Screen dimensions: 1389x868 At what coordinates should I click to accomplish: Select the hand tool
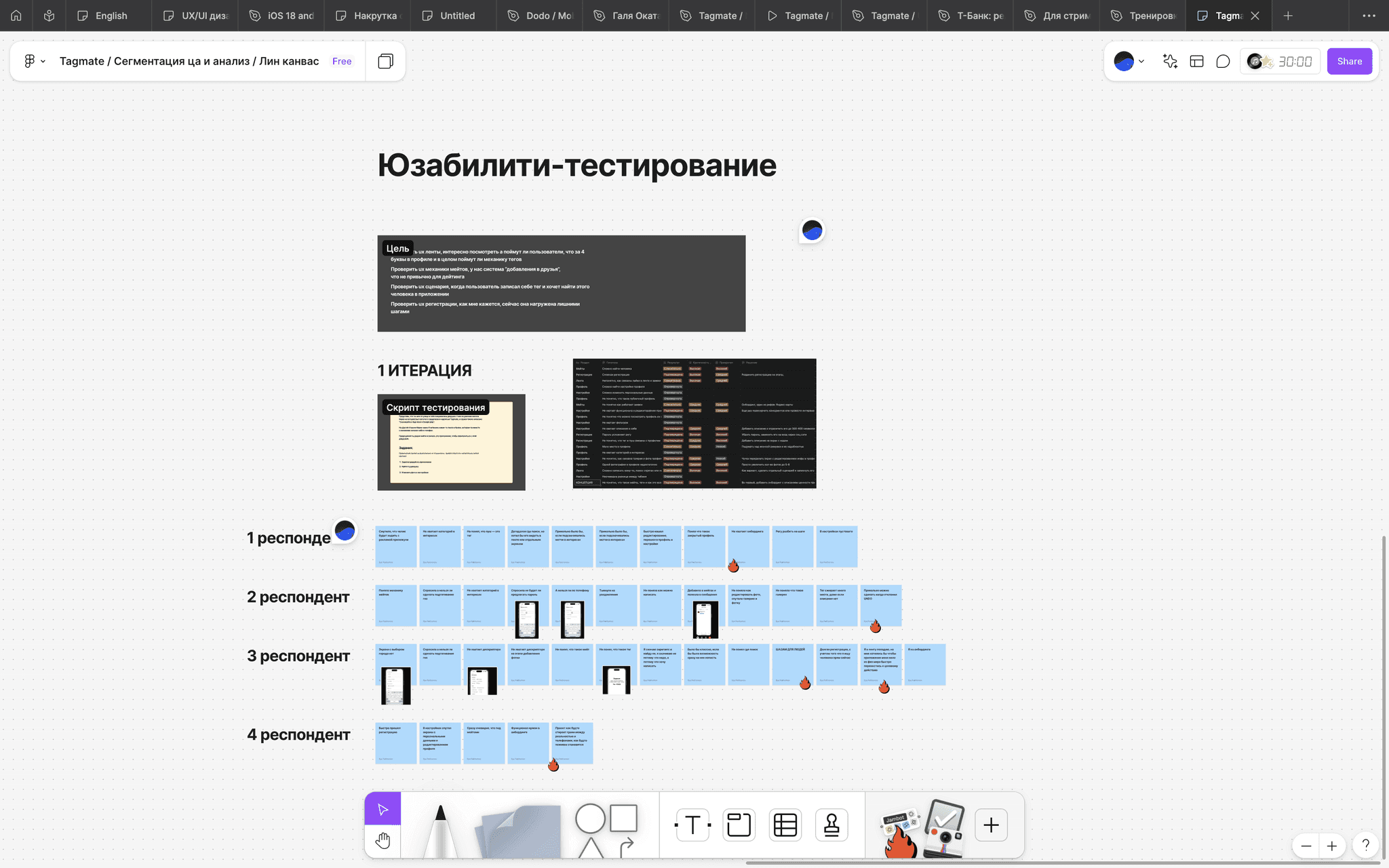383,841
